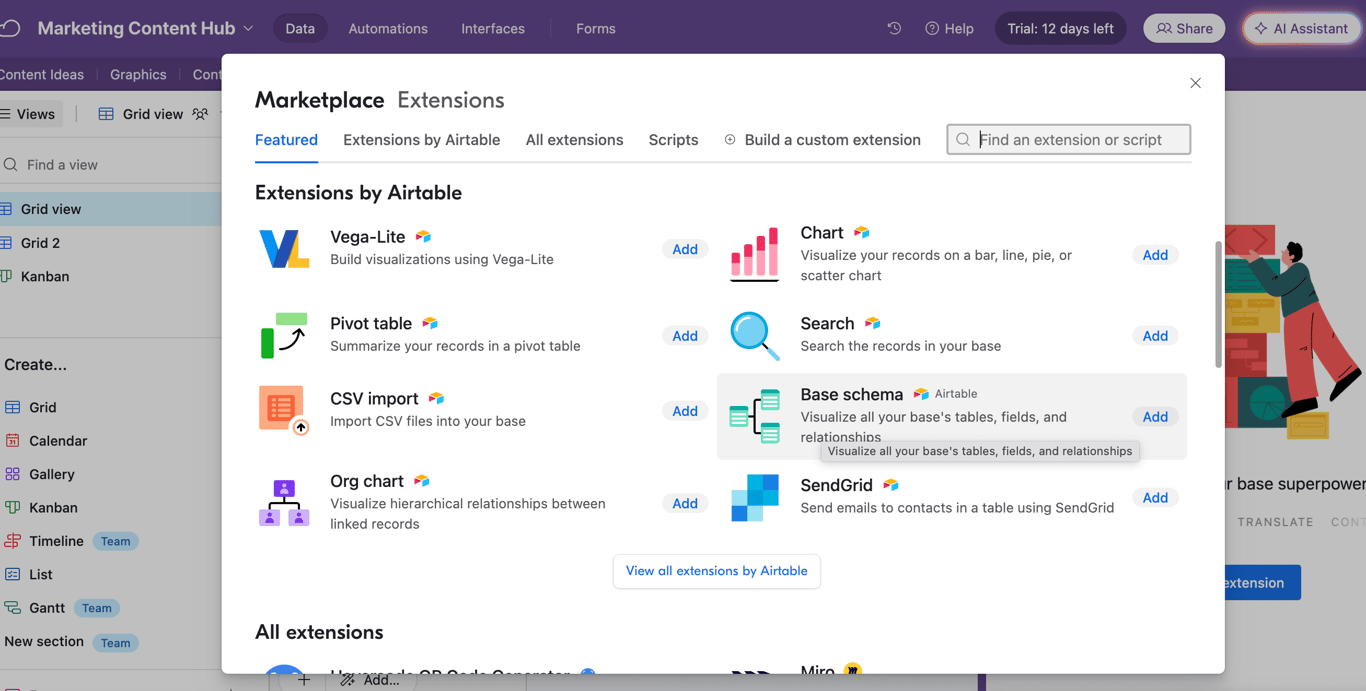The image size is (1366, 691).
Task: Open the Forms tab
Action: tap(596, 28)
